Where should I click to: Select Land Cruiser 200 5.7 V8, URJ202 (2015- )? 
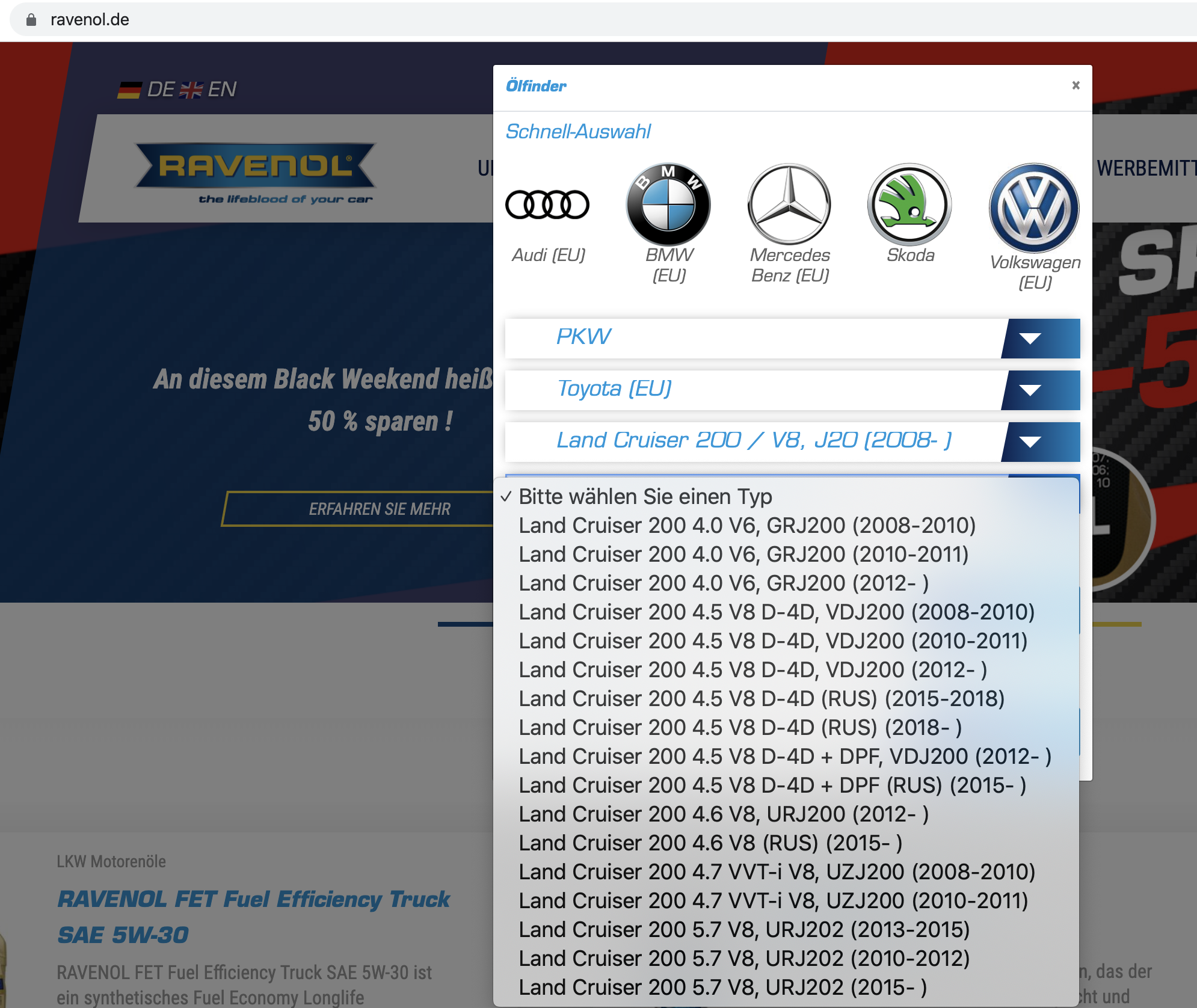pyautogui.click(x=786, y=988)
